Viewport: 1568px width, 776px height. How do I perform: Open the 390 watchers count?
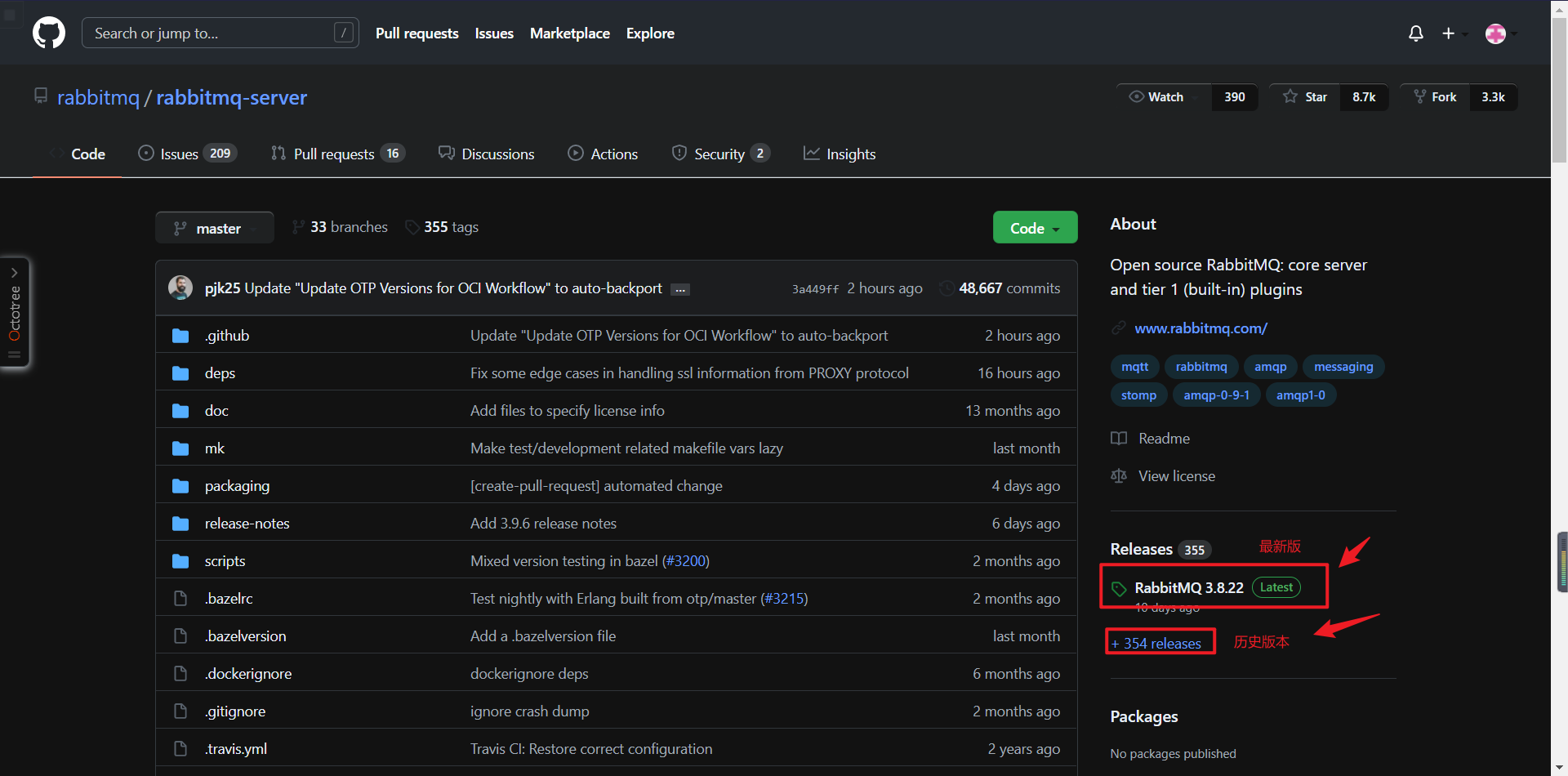1235,97
